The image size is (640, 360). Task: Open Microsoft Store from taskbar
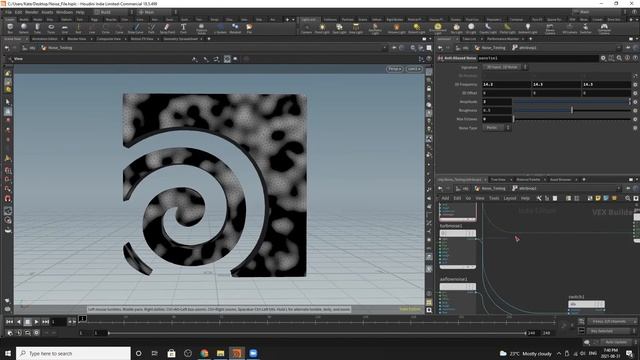[x=171, y=353]
